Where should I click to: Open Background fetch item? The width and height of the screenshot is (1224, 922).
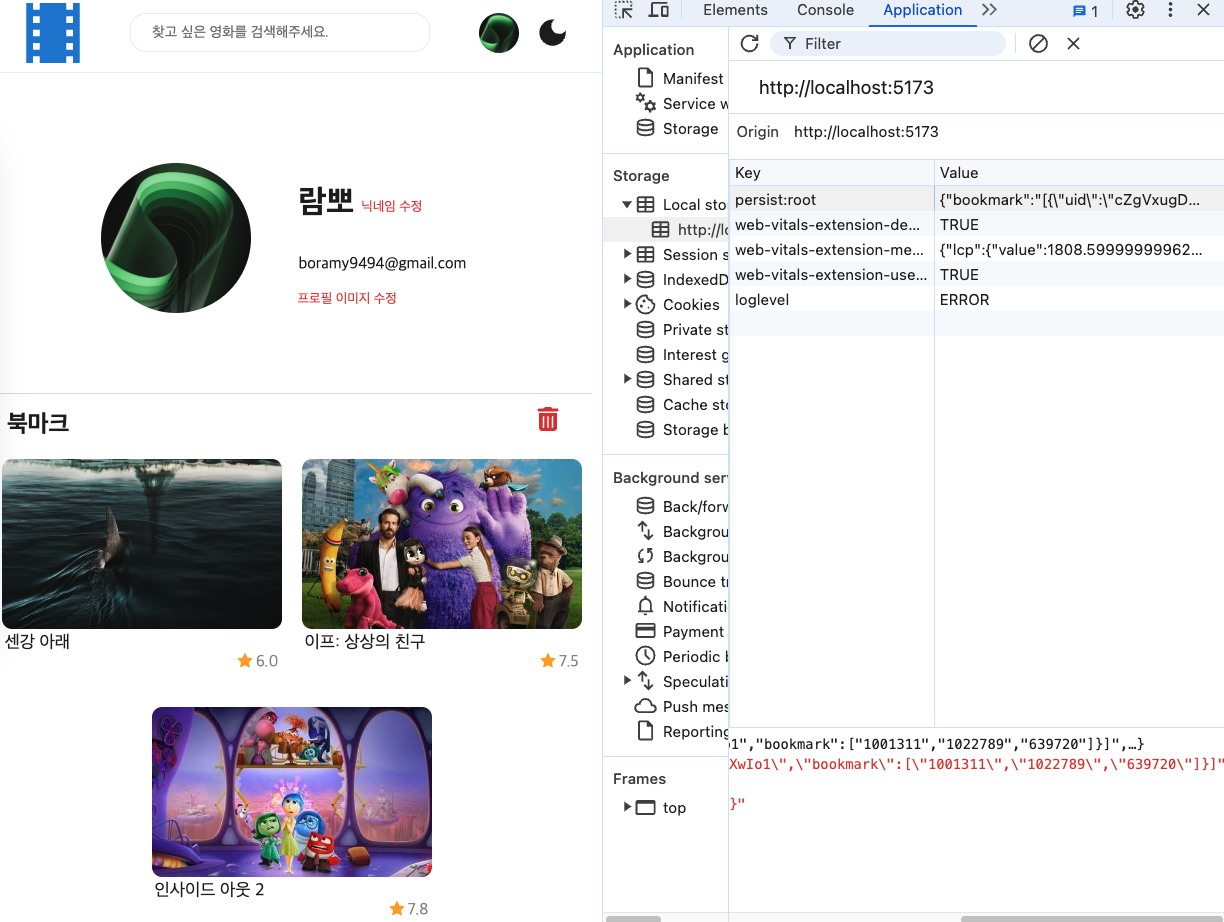click(x=682, y=531)
